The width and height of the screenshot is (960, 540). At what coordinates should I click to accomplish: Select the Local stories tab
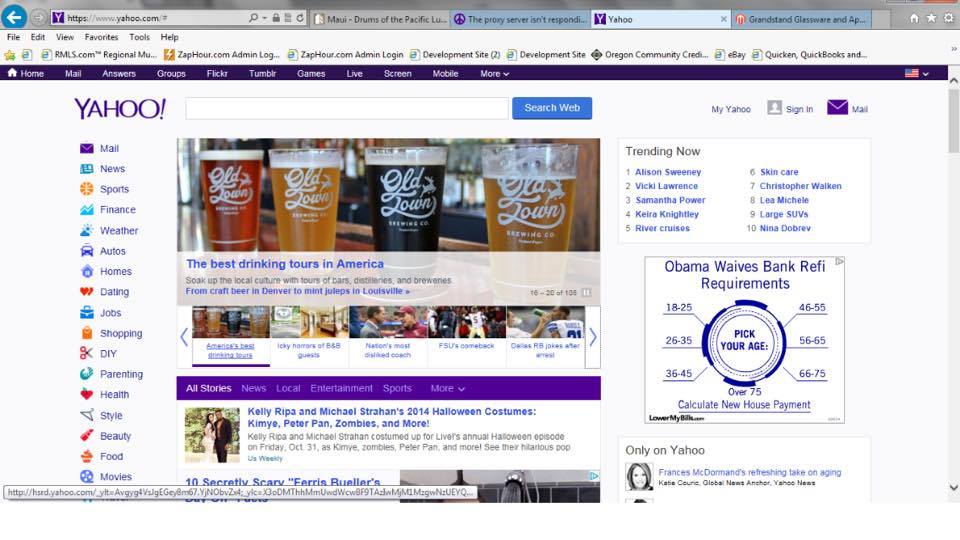coord(288,388)
